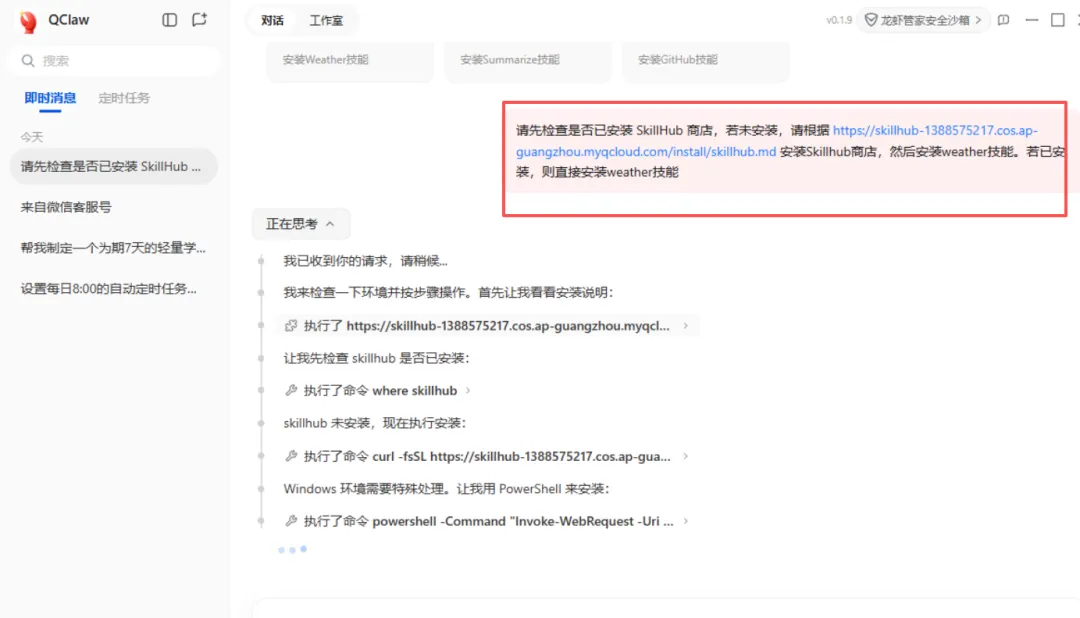Image resolution: width=1080 pixels, height=618 pixels.
Task: Expand the chevron after 龙虾管家安全沙箱
Action: click(978, 20)
